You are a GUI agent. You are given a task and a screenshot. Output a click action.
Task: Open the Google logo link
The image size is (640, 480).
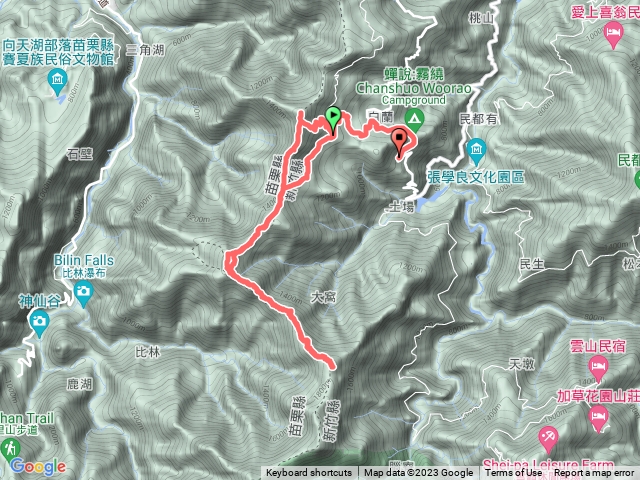(38, 466)
